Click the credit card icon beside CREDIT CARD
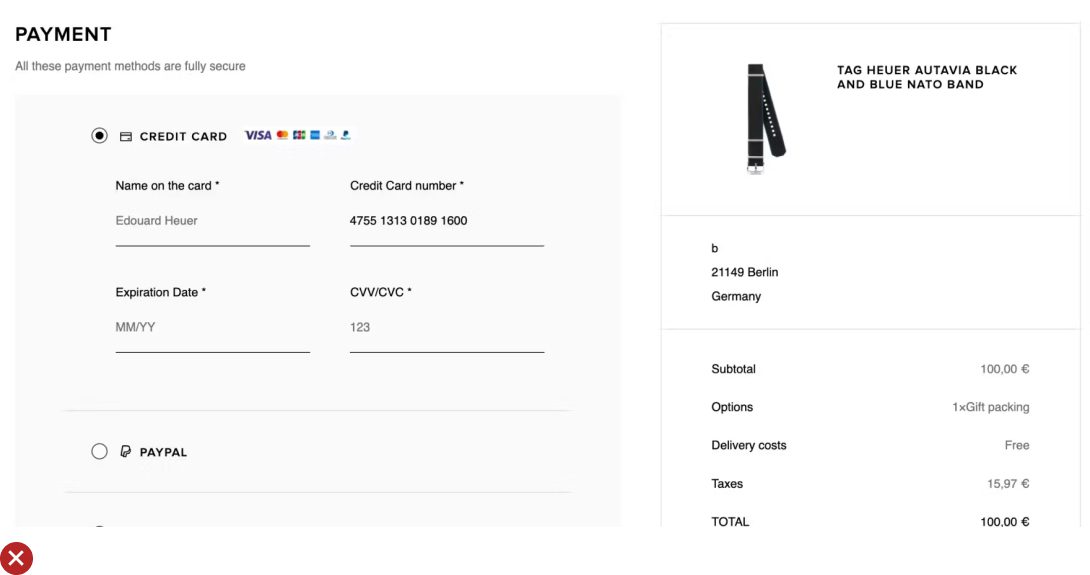This screenshot has width=1090, height=575. click(126, 136)
